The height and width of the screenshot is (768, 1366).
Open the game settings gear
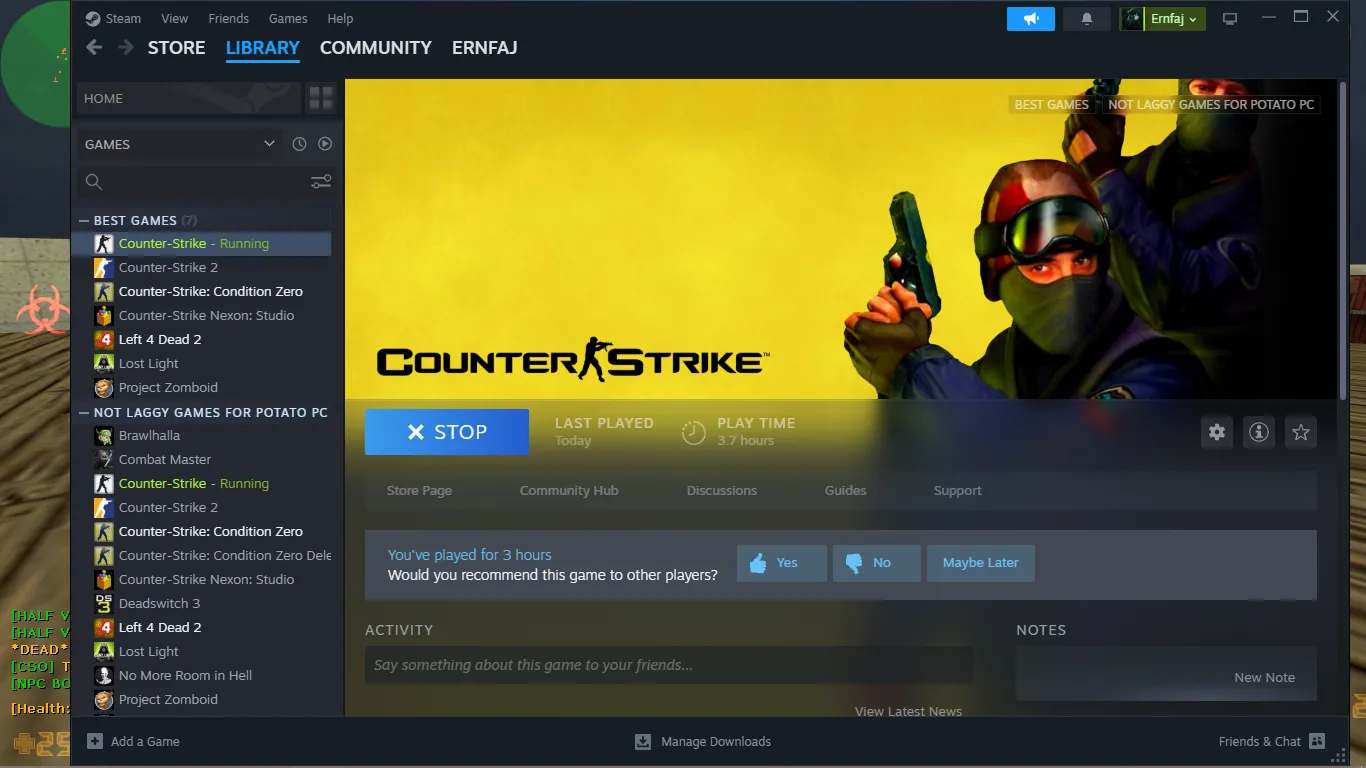tap(1217, 432)
